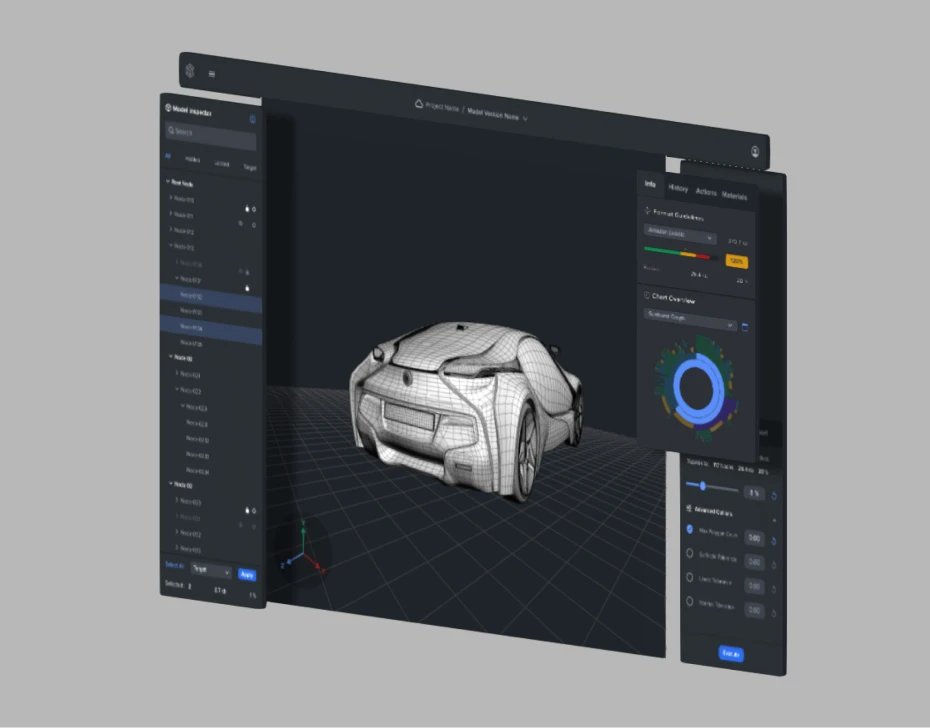Viewport: 930px width, 728px height.
Task: Select the Max Polygon Count radio option
Action: pyautogui.click(x=689, y=529)
